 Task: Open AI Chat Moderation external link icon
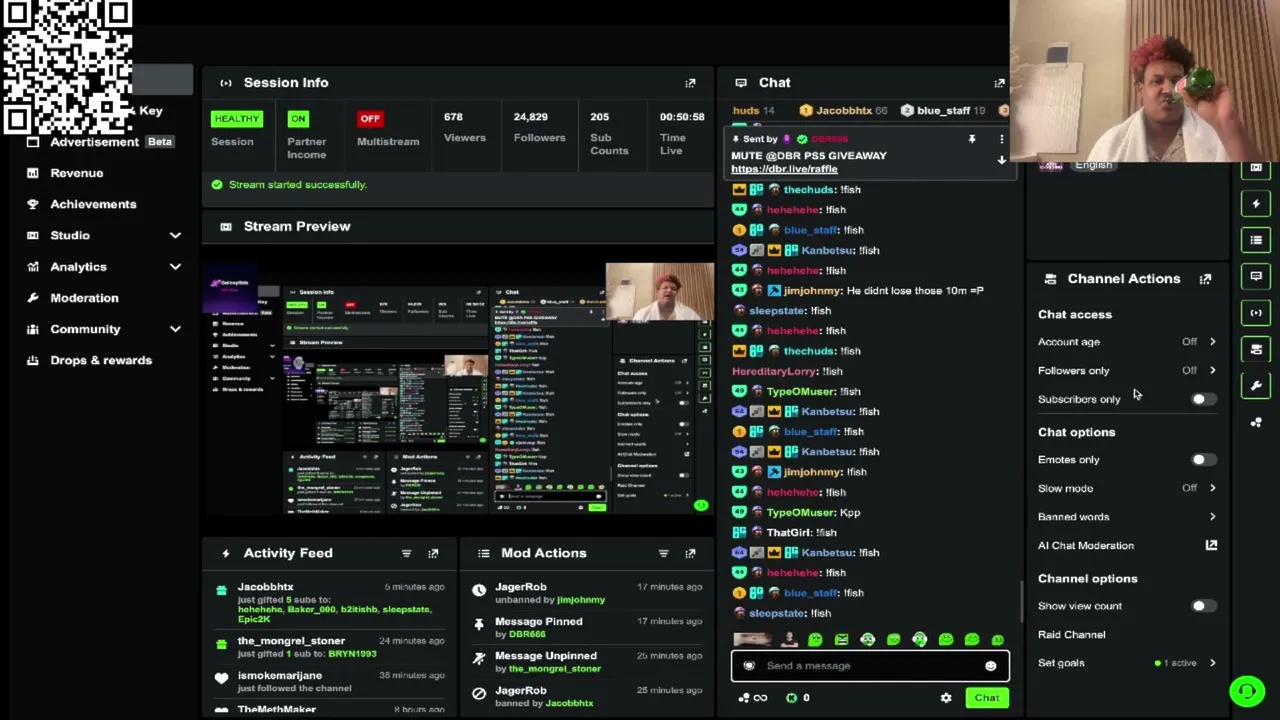(x=1211, y=545)
